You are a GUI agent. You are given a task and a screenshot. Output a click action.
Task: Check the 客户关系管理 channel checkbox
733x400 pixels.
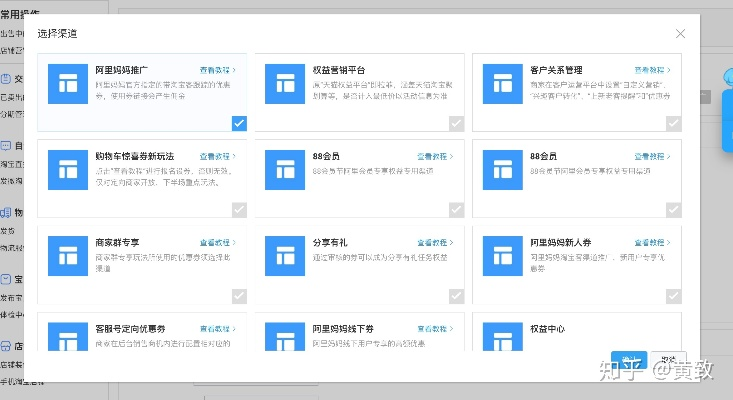pyautogui.click(x=674, y=123)
